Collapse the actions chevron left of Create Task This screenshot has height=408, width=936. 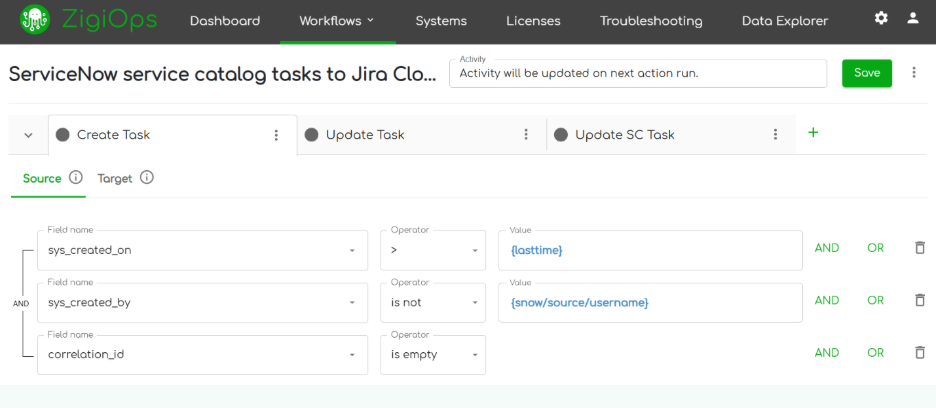[28, 135]
